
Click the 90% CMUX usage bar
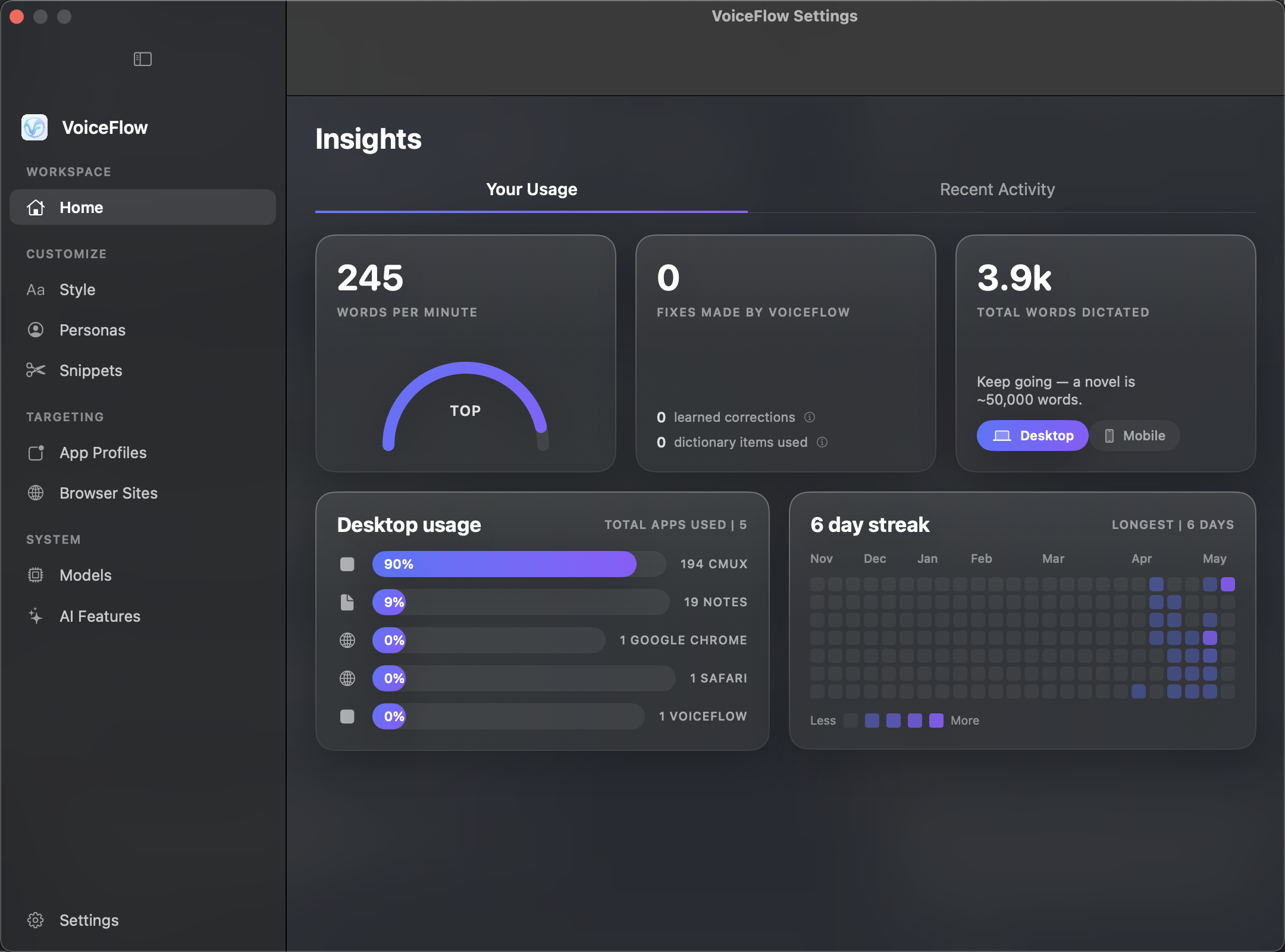click(519, 564)
